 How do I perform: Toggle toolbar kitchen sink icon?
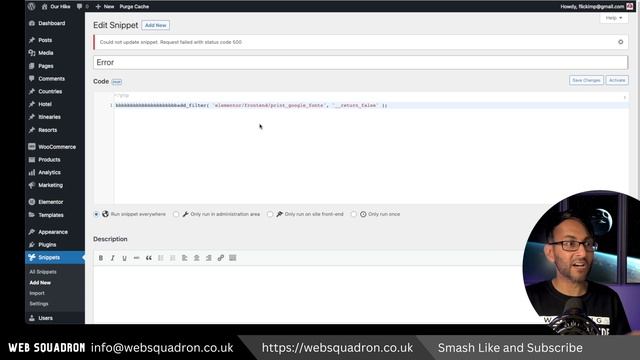pyautogui.click(x=233, y=258)
